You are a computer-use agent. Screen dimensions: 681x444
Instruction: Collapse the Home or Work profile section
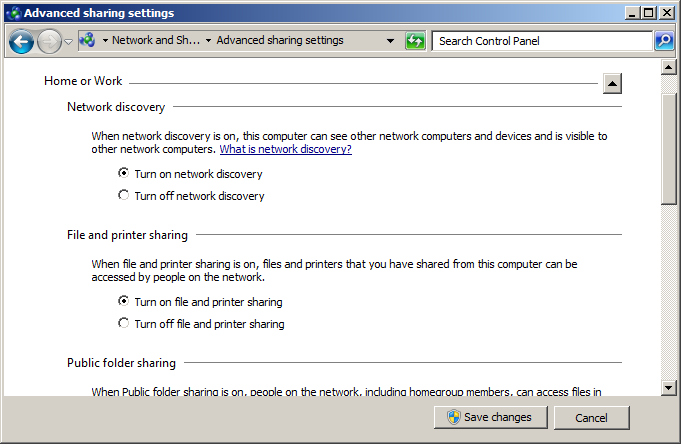(x=612, y=83)
